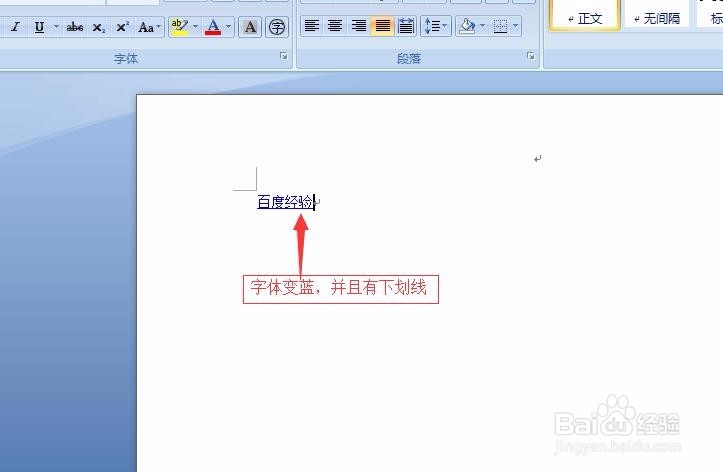
Task: Open highlight color dropdown arrow
Action: point(195,27)
